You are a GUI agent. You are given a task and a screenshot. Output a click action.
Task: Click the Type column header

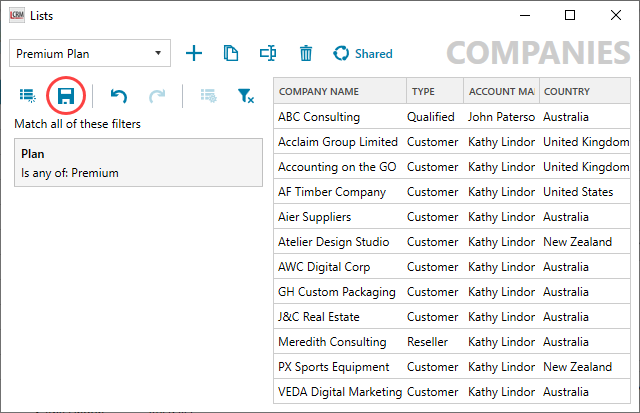click(x=433, y=92)
